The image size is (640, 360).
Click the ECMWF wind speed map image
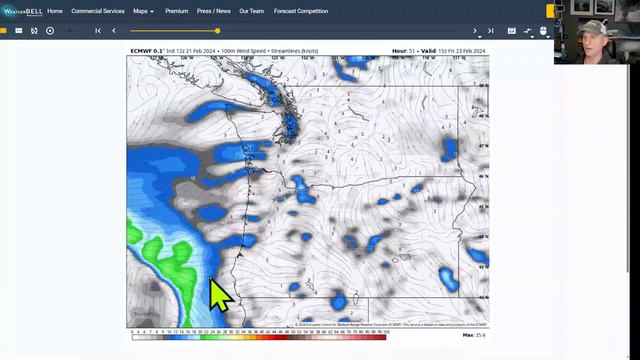click(x=308, y=191)
